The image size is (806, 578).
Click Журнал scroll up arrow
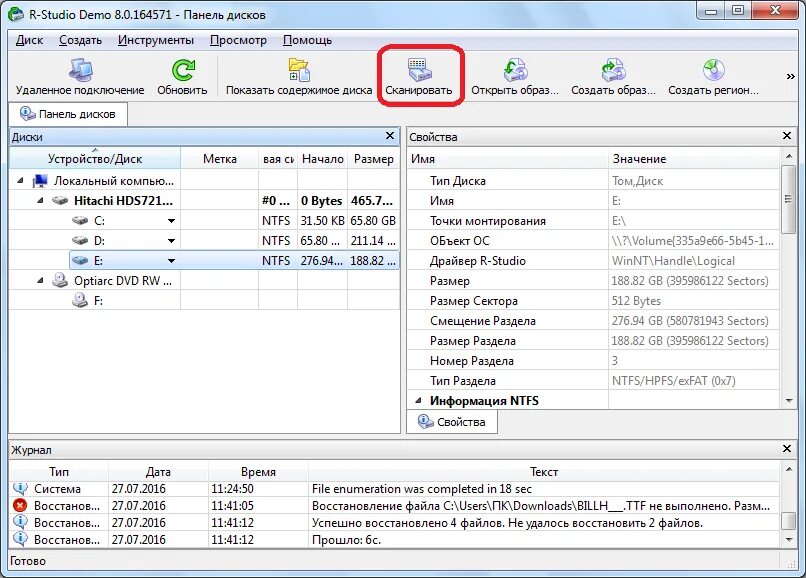coord(788,469)
